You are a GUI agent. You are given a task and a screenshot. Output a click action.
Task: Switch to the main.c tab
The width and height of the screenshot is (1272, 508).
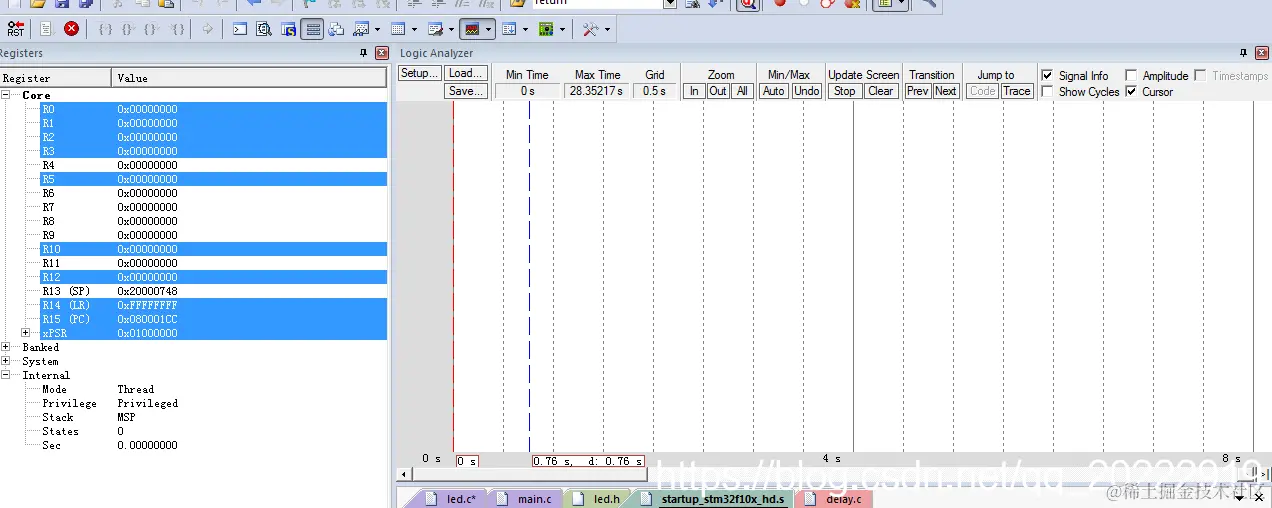(x=525, y=498)
